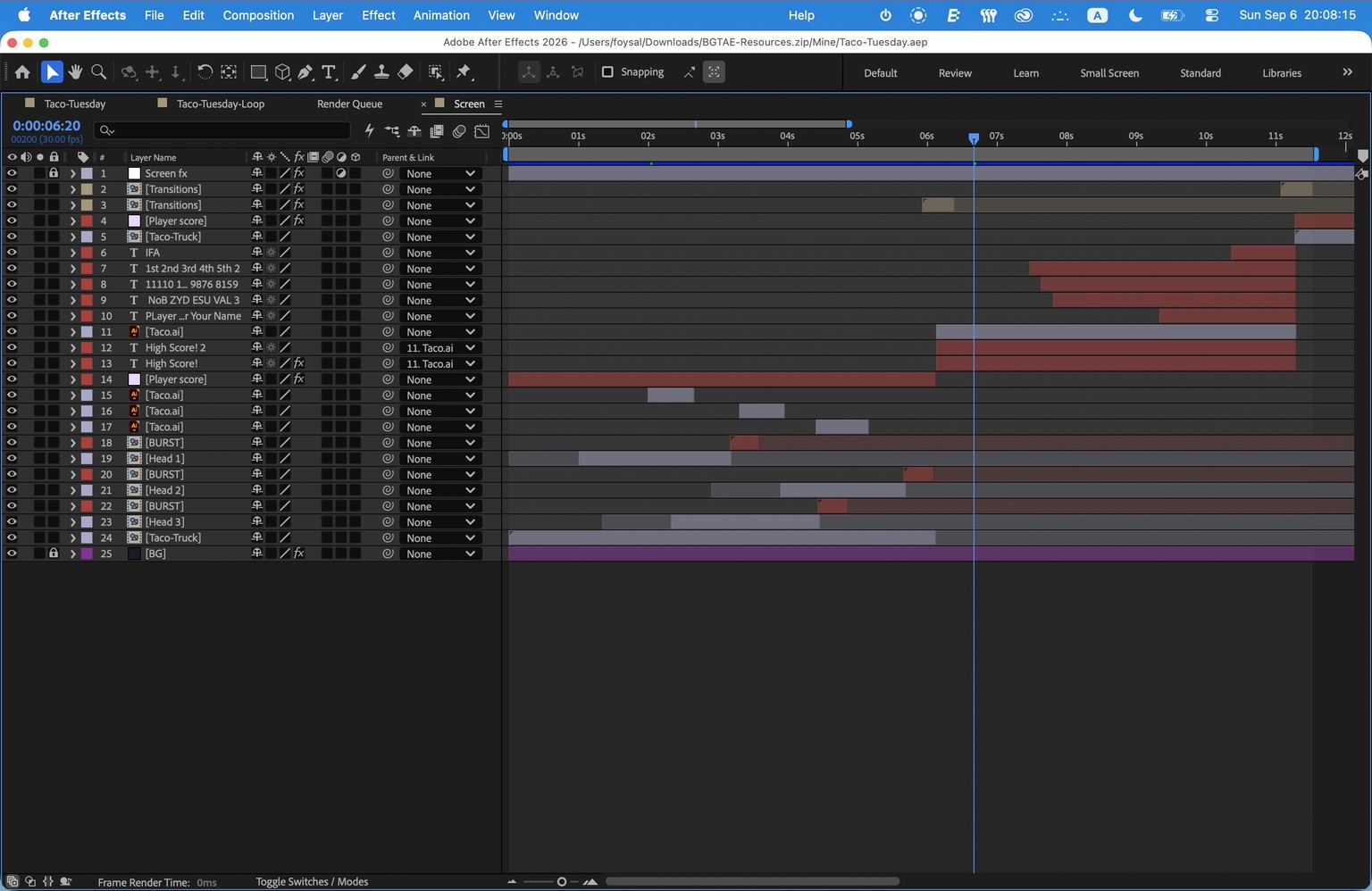Click the label color swatch of layer 2
Viewport: 1372px width, 891px height.
87,189
